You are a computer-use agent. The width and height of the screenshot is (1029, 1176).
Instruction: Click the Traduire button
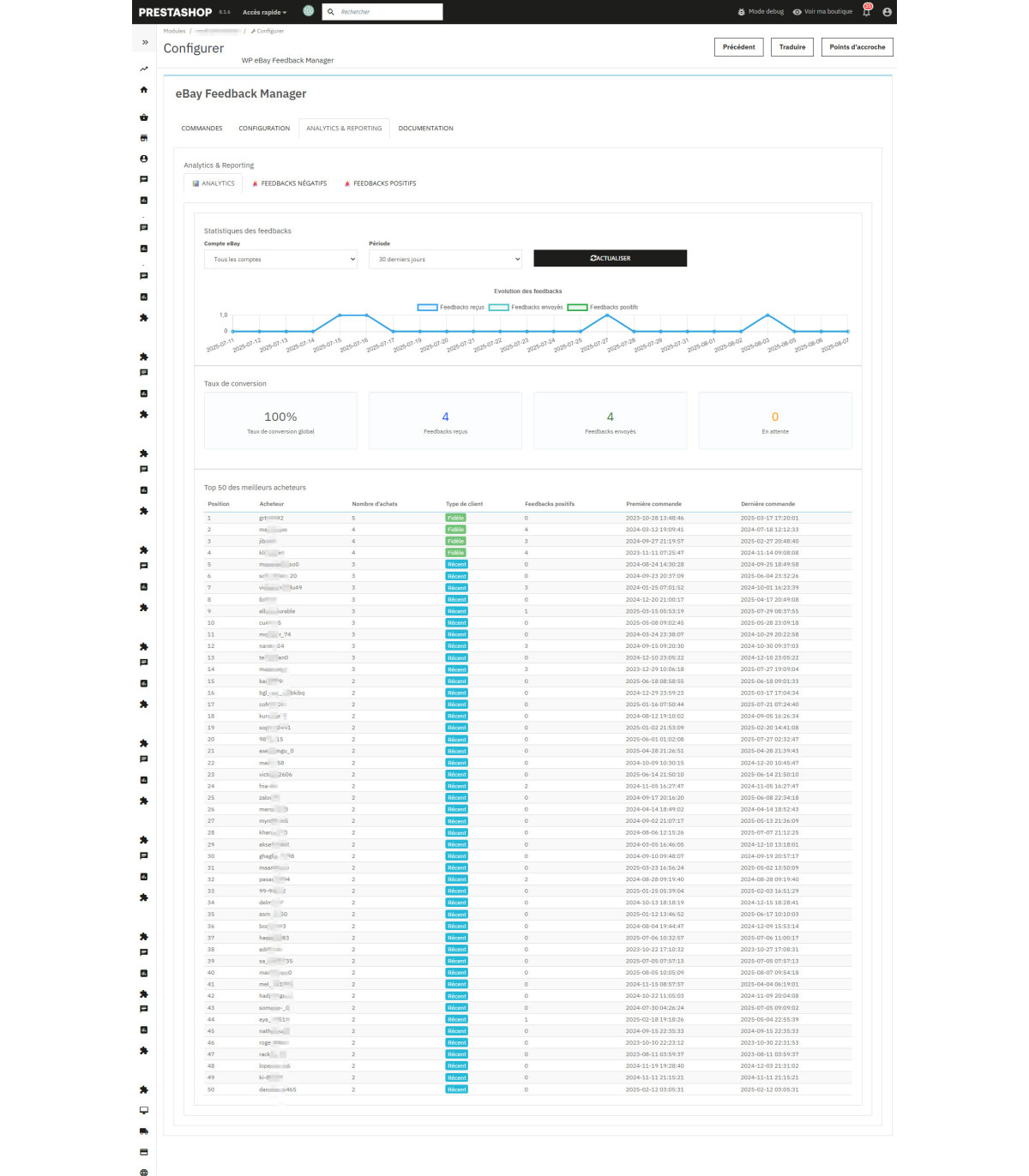point(792,47)
